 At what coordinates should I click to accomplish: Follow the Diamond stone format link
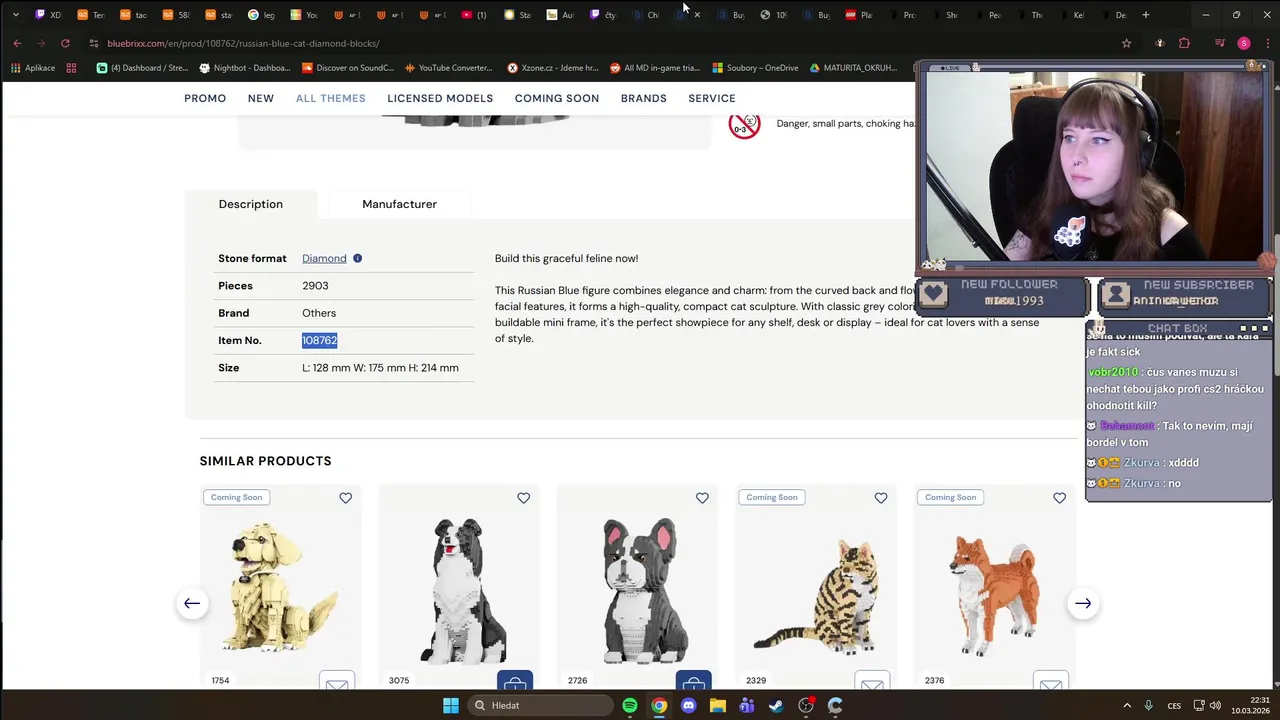324,258
